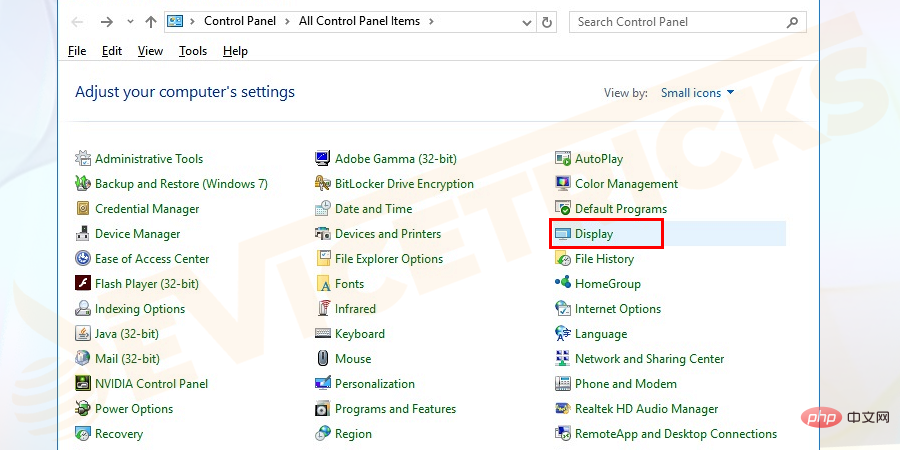900x450 pixels.
Task: Click the Ease of Access Center icon
Action: pyautogui.click(x=83, y=259)
